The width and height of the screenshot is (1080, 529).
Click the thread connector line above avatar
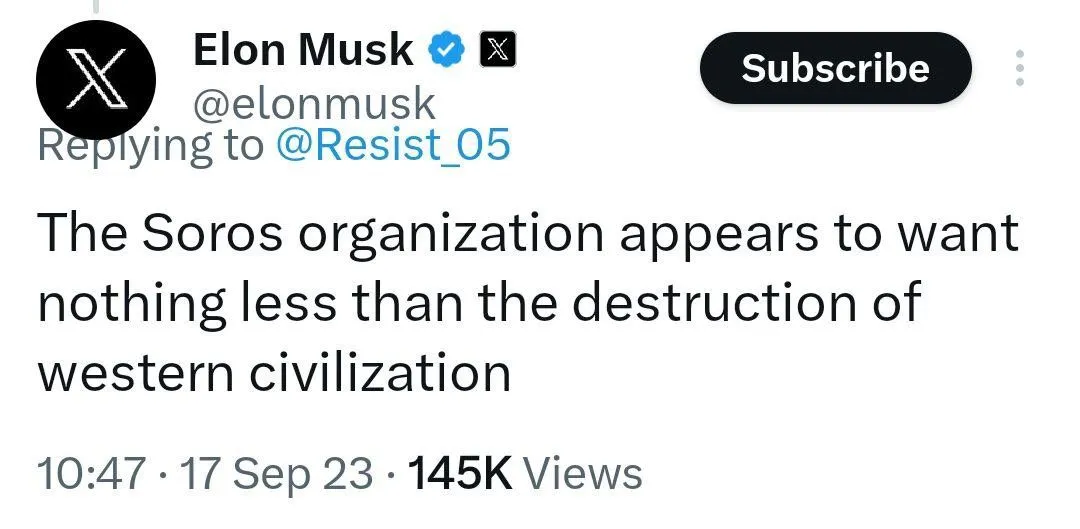click(95, 8)
